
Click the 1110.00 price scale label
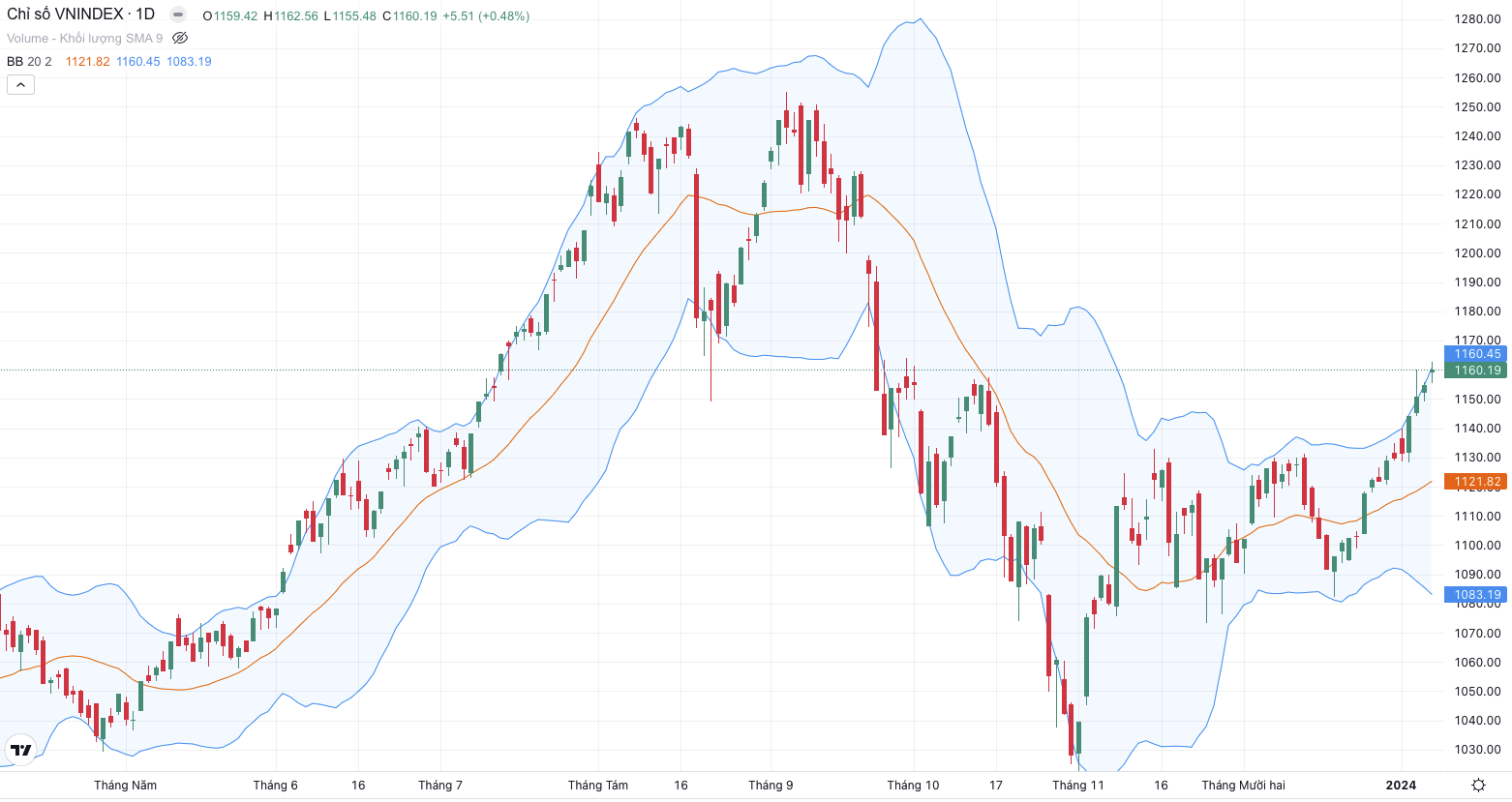[1477, 517]
